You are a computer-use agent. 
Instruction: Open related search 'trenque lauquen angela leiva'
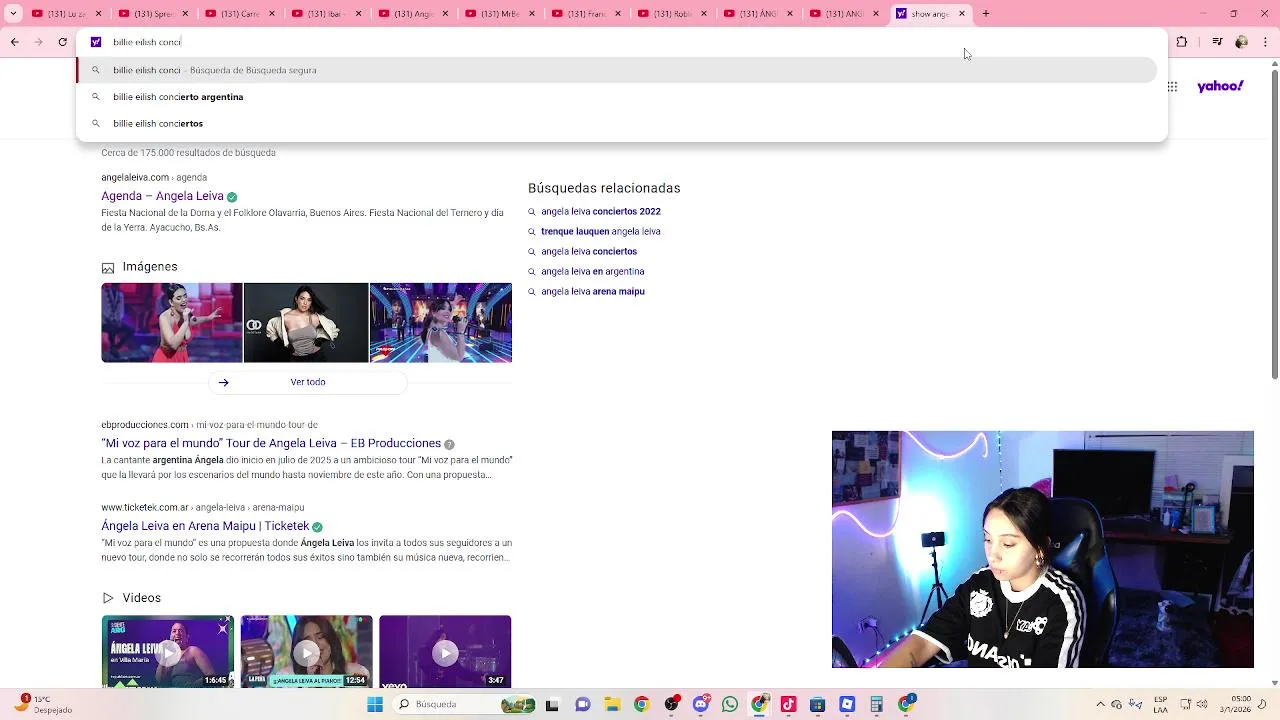(x=600, y=231)
